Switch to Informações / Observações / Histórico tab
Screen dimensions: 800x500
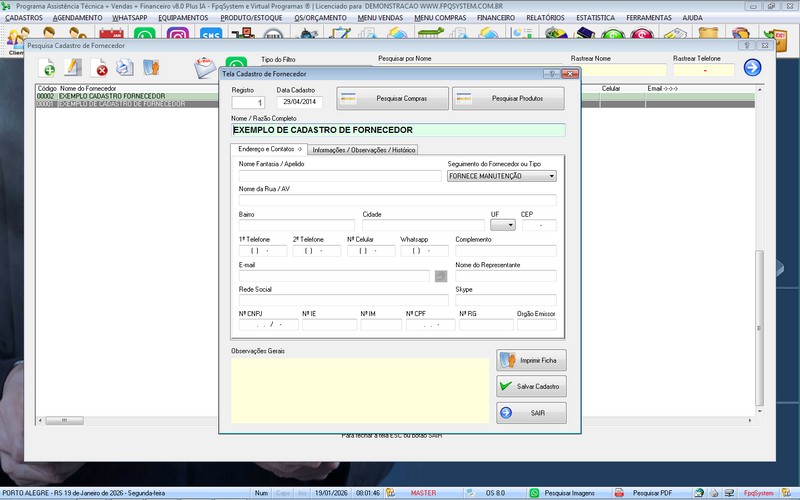pyautogui.click(x=364, y=150)
